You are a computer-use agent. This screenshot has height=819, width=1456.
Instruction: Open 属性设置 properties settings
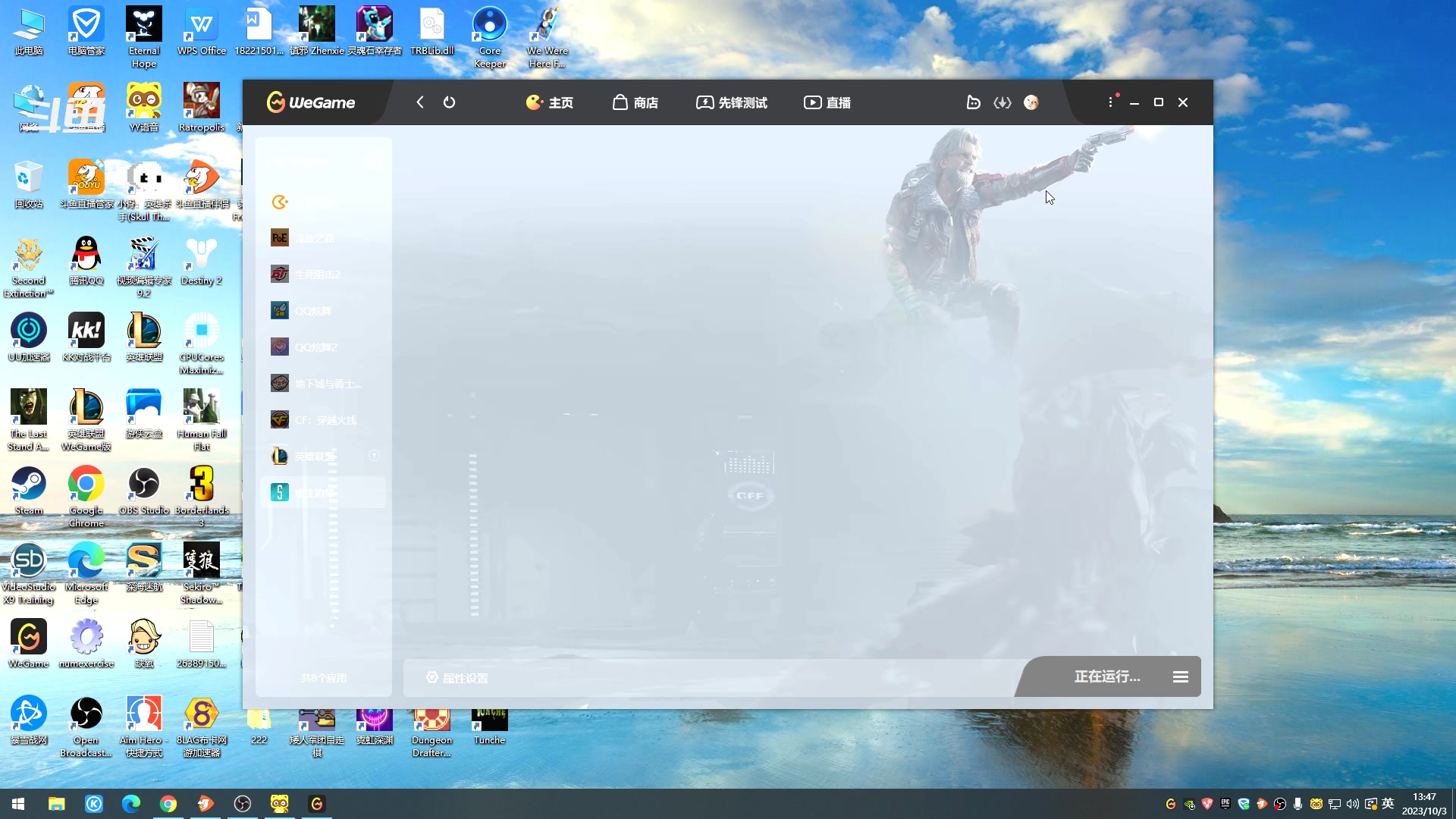coord(457,678)
